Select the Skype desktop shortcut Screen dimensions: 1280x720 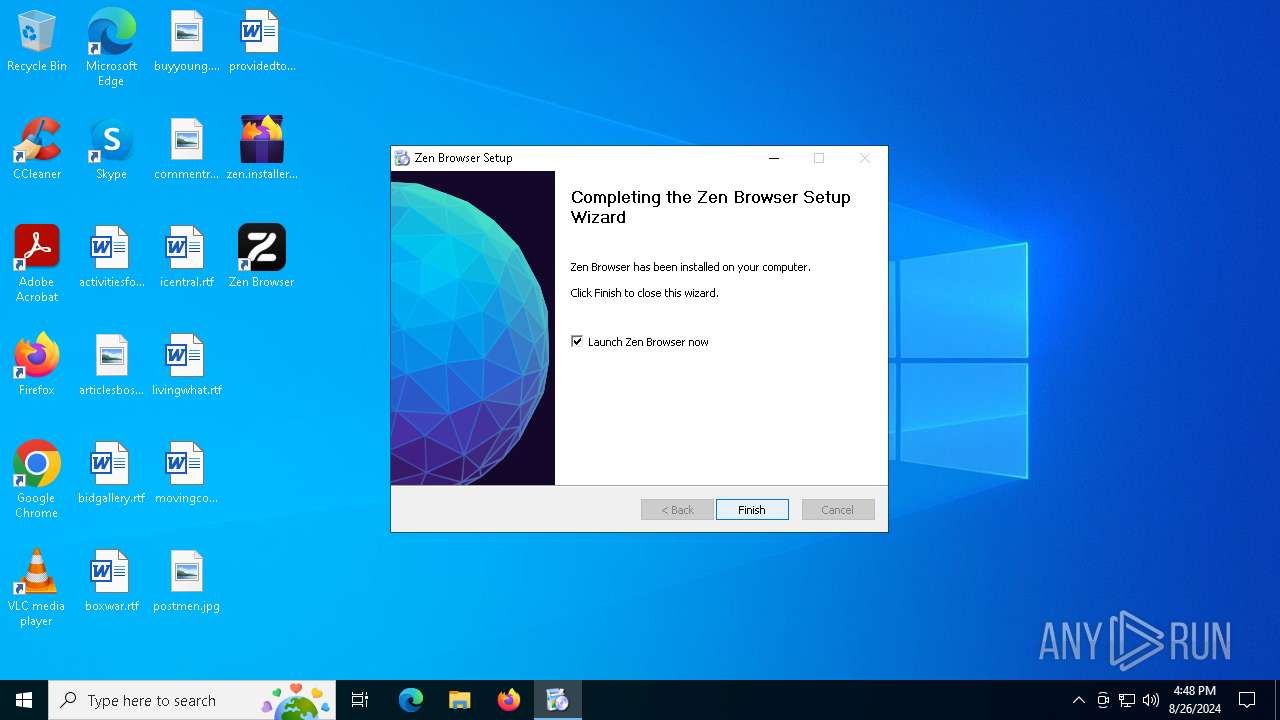pos(111,149)
